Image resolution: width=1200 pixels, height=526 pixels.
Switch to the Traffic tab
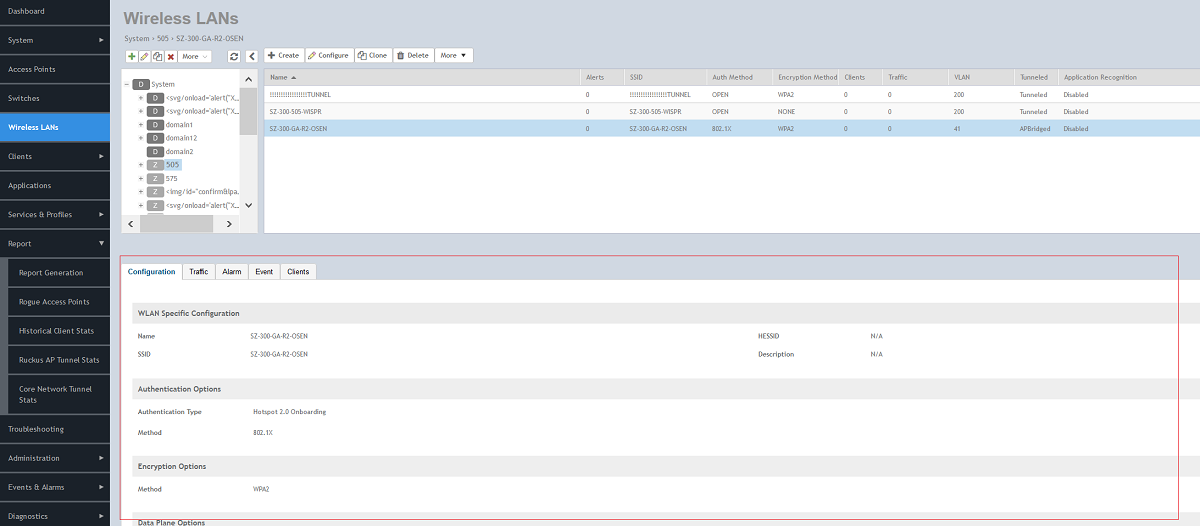click(x=199, y=272)
